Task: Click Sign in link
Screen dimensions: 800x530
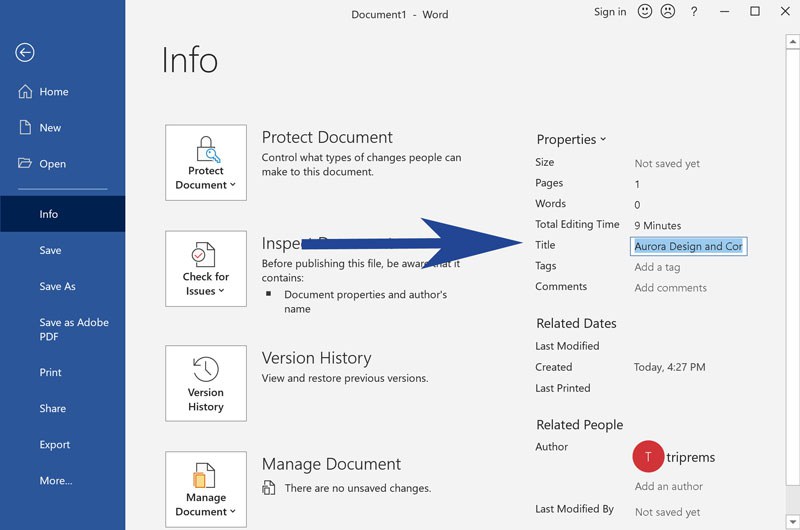Action: 610,12
